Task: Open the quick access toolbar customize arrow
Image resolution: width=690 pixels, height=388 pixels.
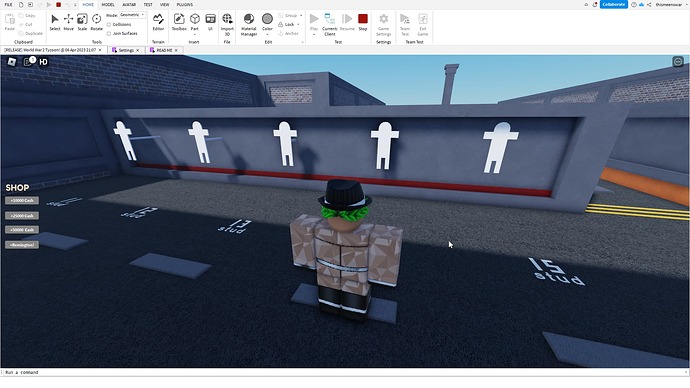Action: (x=75, y=5)
